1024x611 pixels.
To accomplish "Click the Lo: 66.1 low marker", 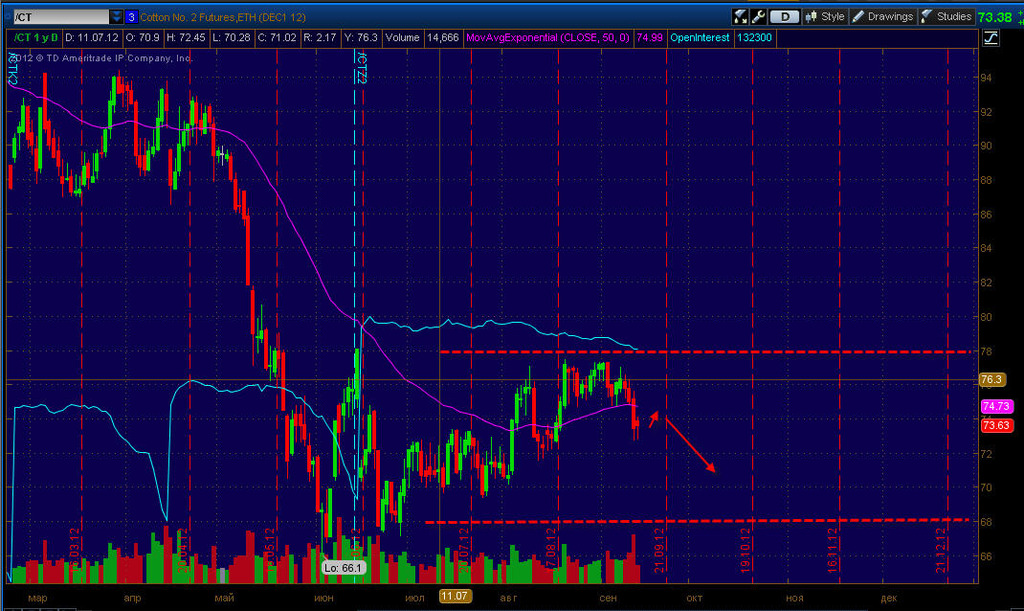I will 343,568.
